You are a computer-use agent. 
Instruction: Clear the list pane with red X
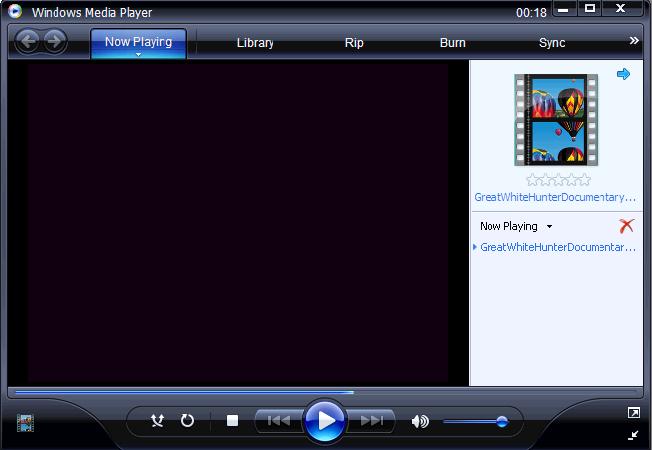626,226
